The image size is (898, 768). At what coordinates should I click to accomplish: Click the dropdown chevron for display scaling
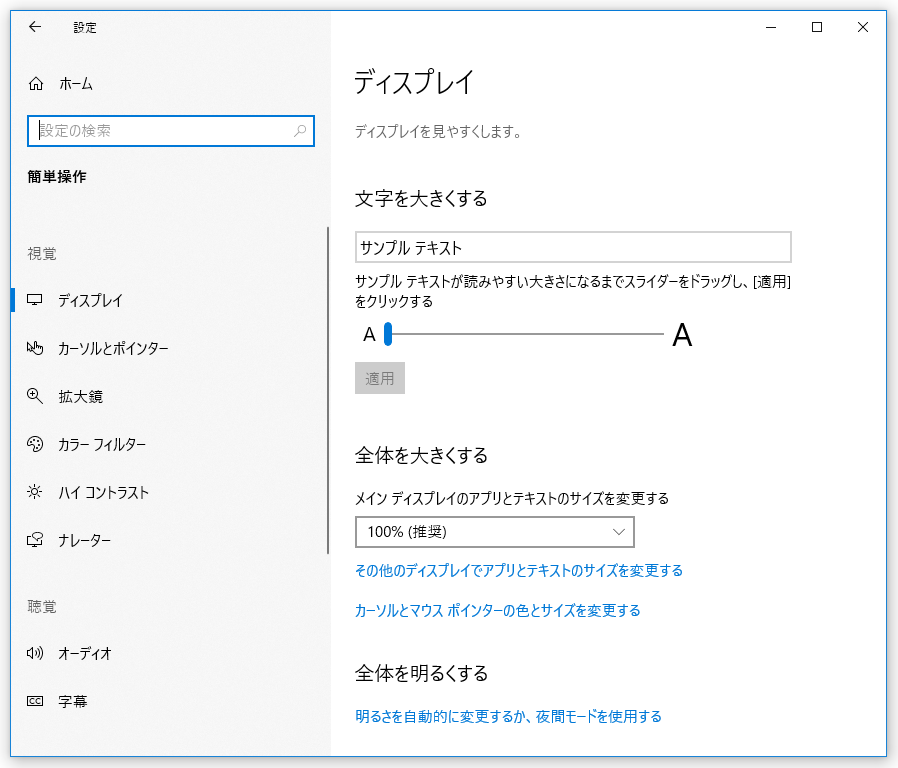pos(619,532)
